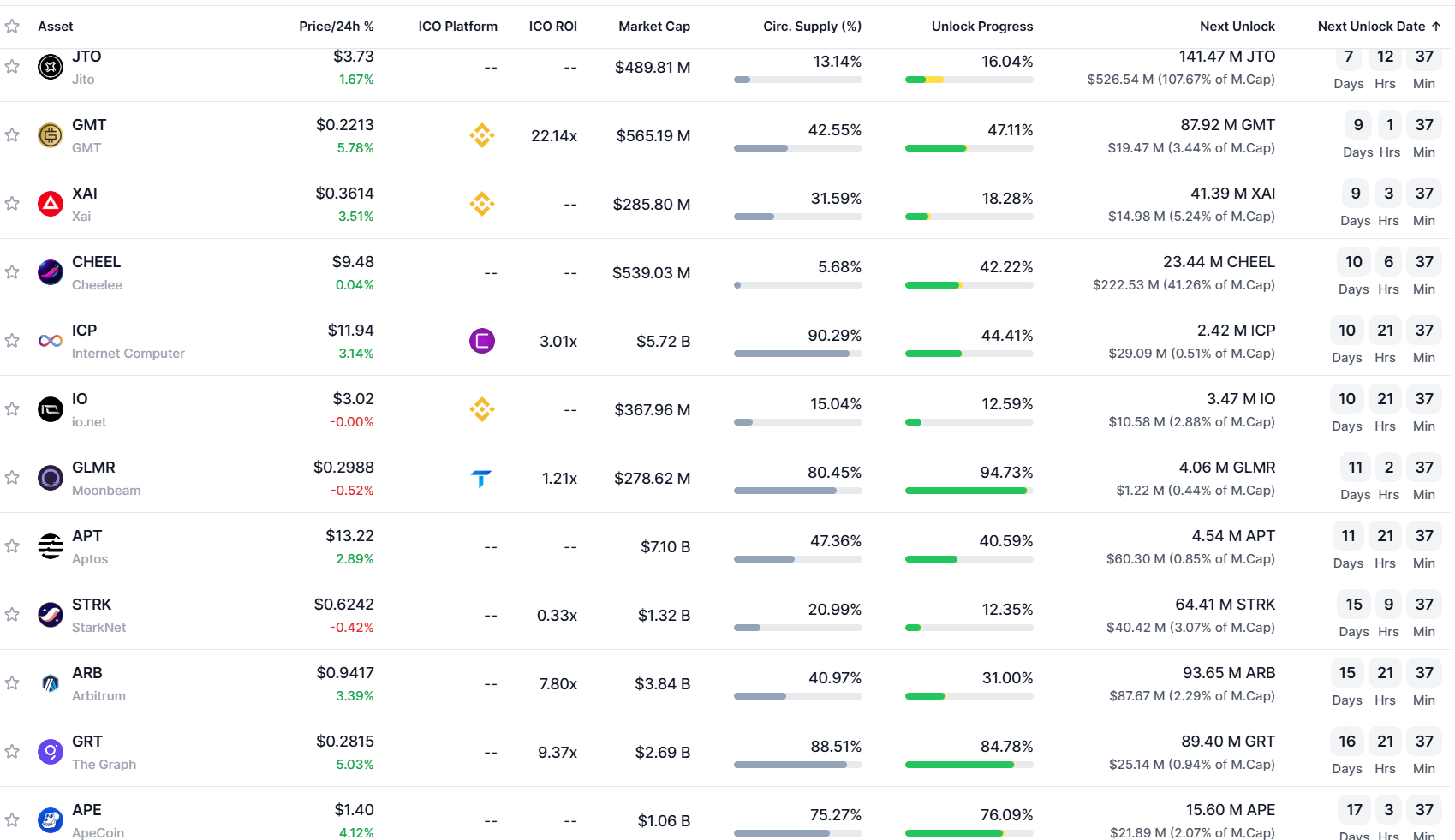1455x840 pixels.
Task: Click the CHEEL Cheelee coin logo
Action: 51,271
